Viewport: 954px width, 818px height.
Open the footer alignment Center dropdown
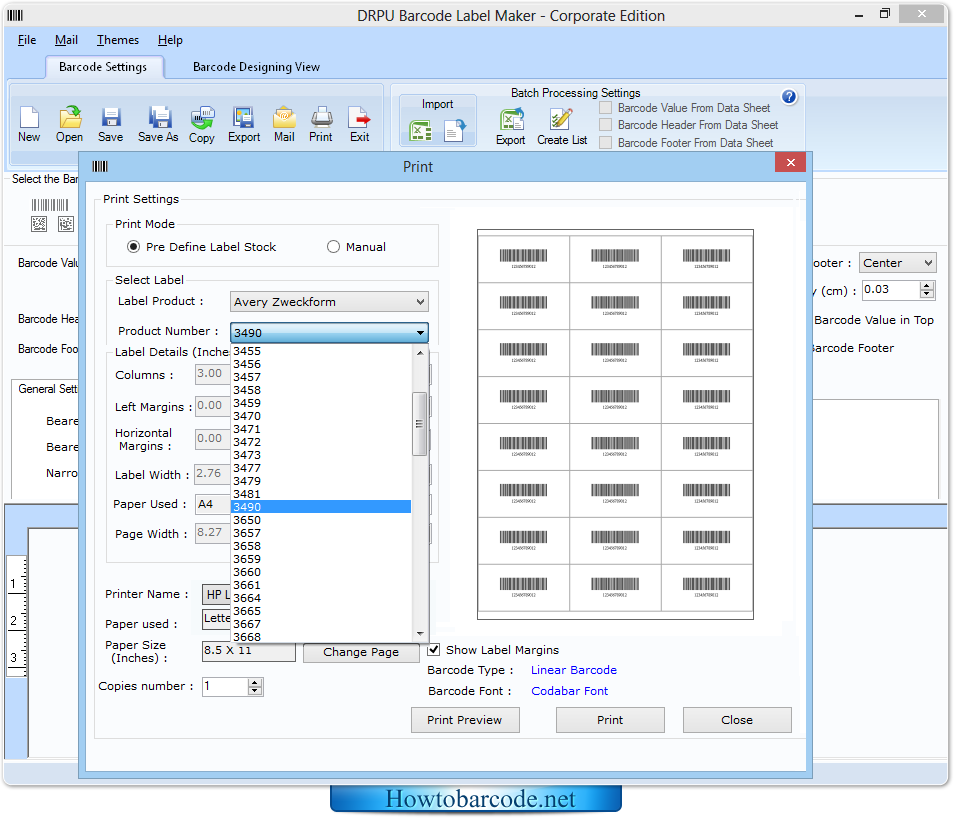897,263
